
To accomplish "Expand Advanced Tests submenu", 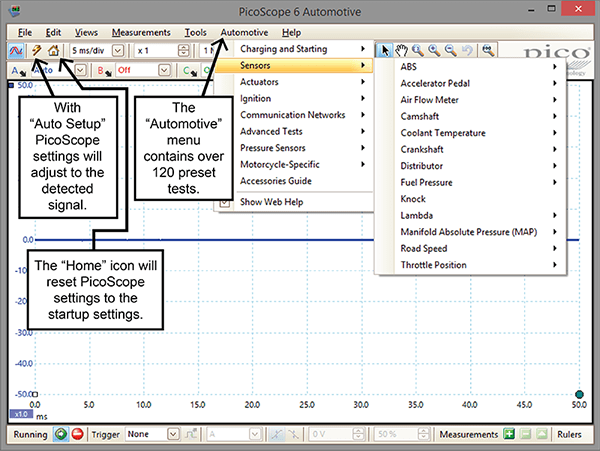I will click(293, 131).
